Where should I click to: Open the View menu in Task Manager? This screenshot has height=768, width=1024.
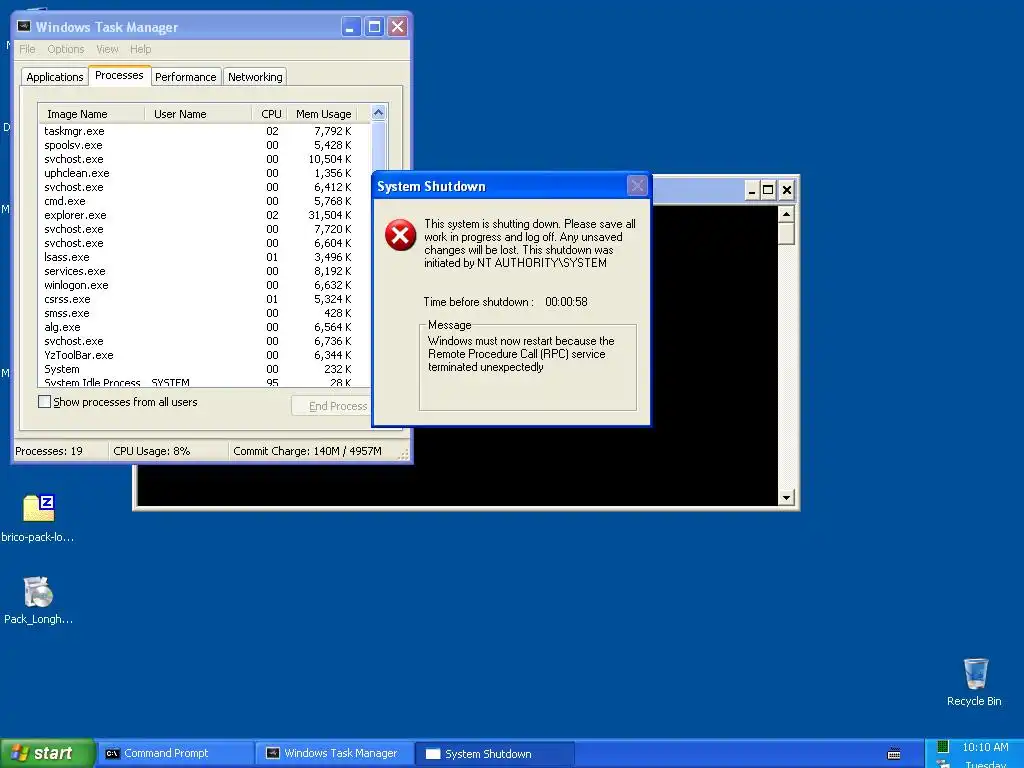[107, 49]
